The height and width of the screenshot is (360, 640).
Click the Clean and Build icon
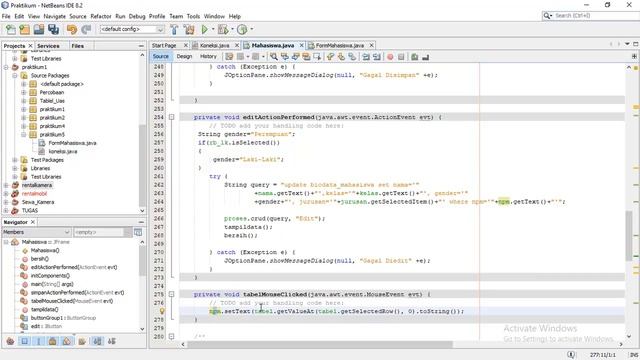pos(189,29)
